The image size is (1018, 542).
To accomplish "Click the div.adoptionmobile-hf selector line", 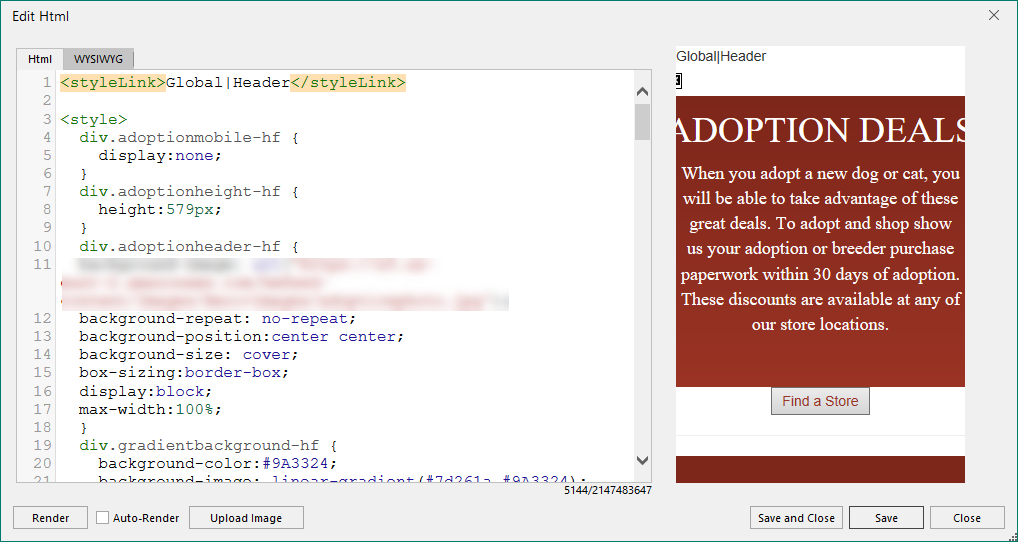I will pos(188,138).
